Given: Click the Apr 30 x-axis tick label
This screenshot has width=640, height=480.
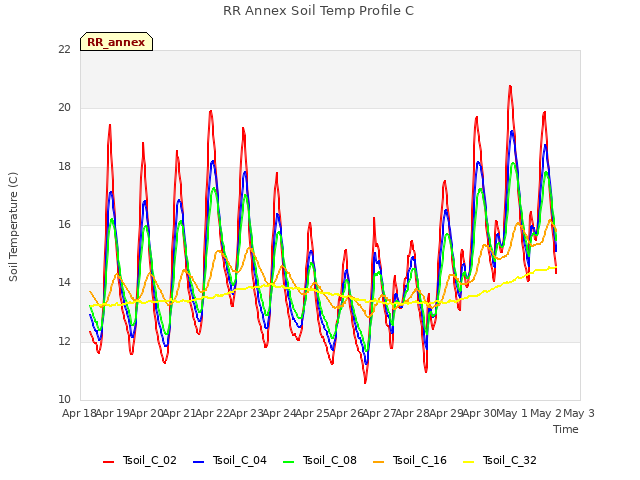Looking at the screenshot, I should tap(479, 413).
